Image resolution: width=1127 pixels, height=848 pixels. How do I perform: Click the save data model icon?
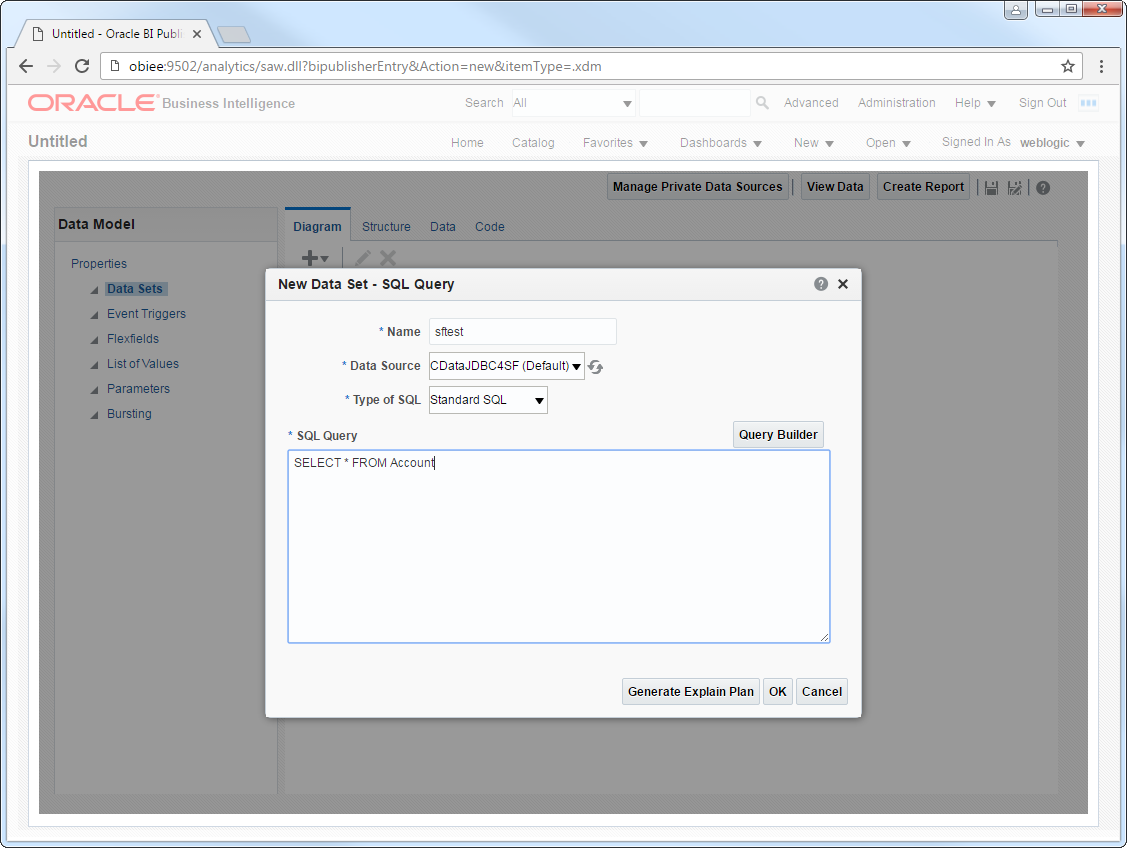pyautogui.click(x=991, y=188)
